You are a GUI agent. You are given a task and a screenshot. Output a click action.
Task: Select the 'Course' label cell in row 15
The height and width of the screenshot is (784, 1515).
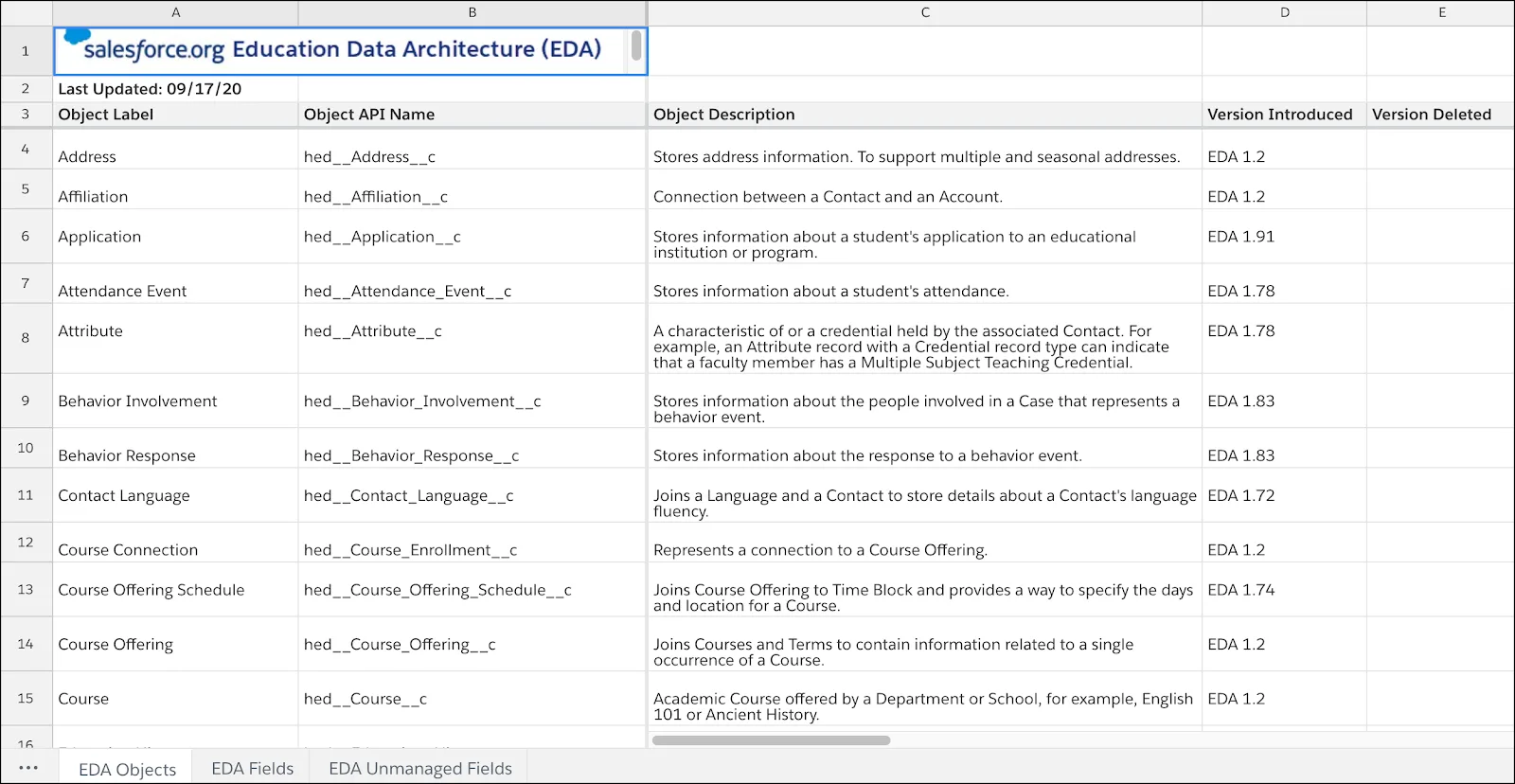(175, 699)
